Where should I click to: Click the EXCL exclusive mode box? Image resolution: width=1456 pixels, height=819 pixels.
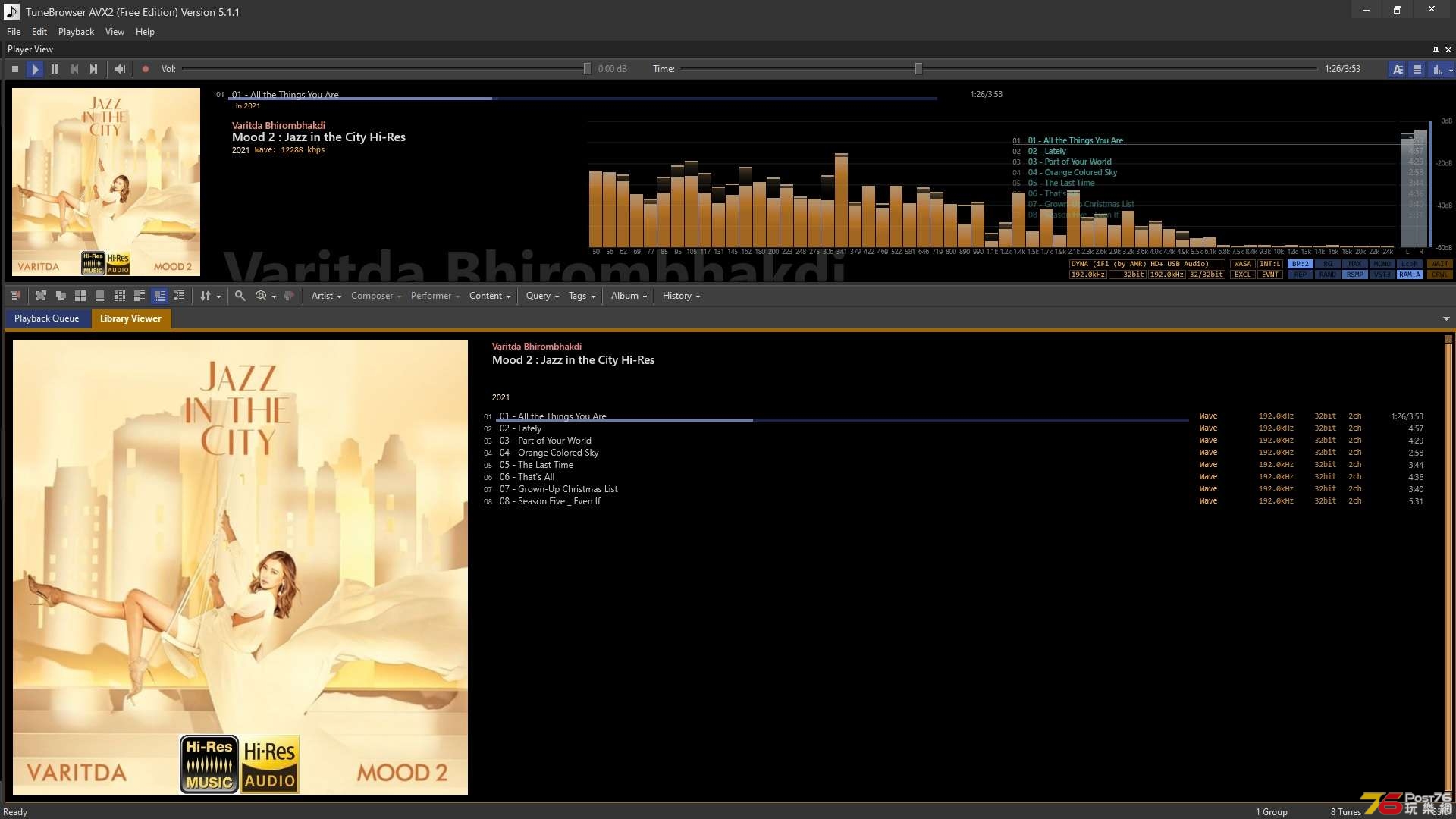click(x=1242, y=275)
